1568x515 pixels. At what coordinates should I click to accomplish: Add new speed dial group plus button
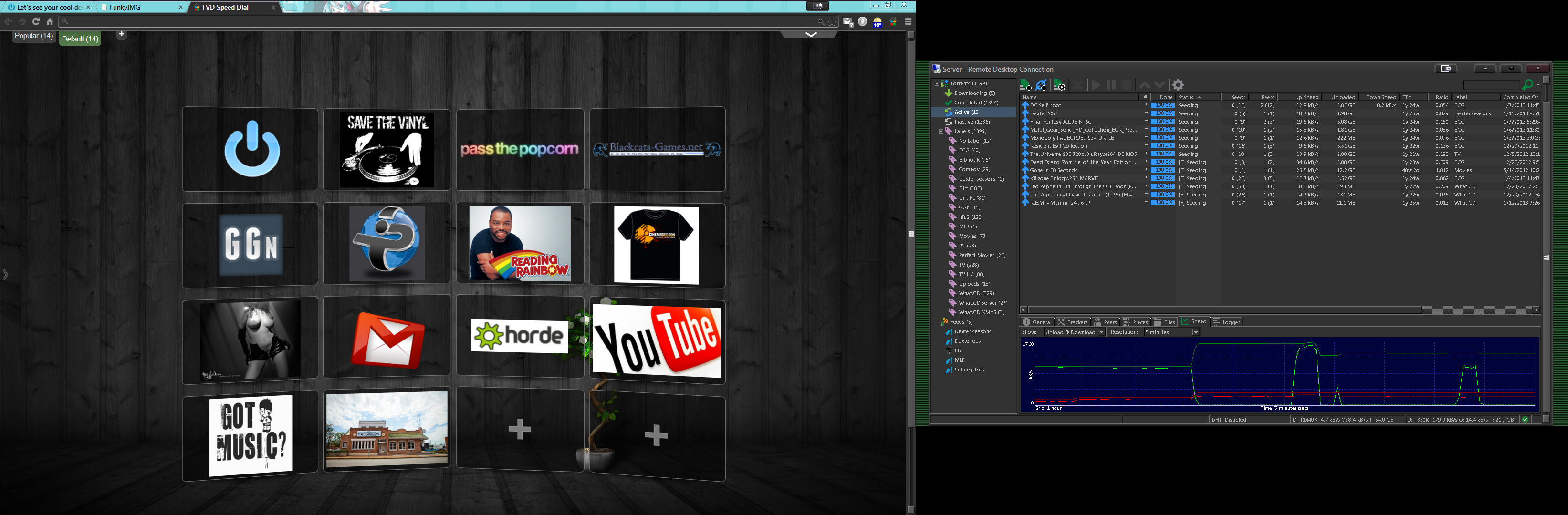pos(122,34)
